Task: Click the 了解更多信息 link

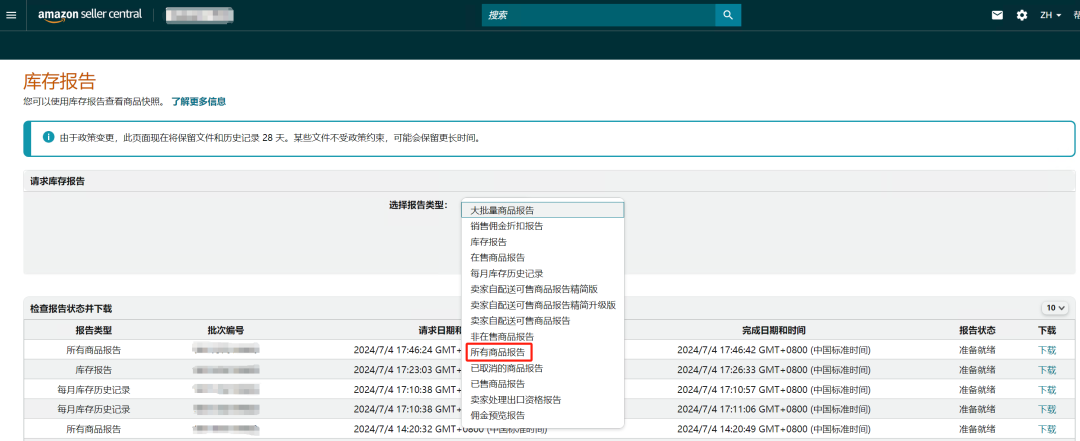Action: [x=198, y=102]
